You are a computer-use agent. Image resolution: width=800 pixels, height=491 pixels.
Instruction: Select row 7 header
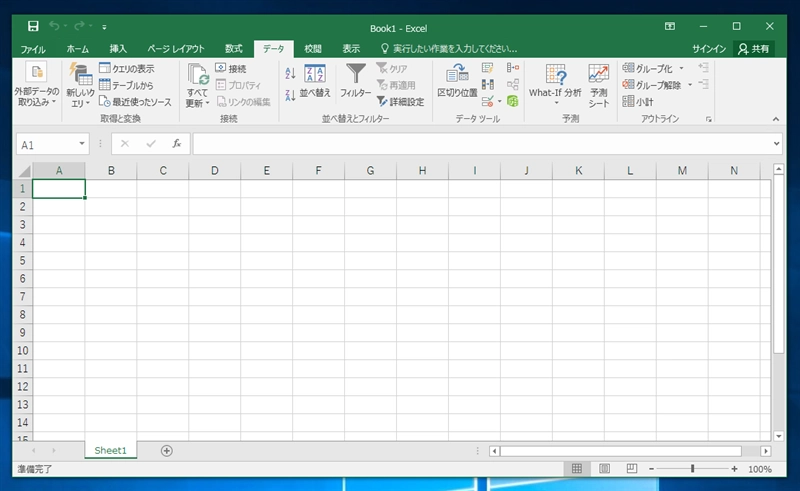[x=22, y=297]
